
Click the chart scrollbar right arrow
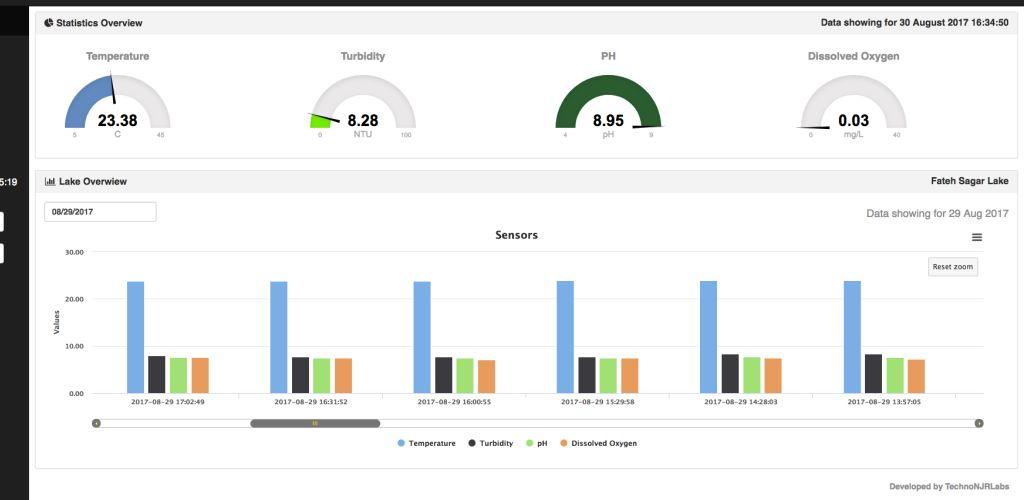click(x=979, y=424)
